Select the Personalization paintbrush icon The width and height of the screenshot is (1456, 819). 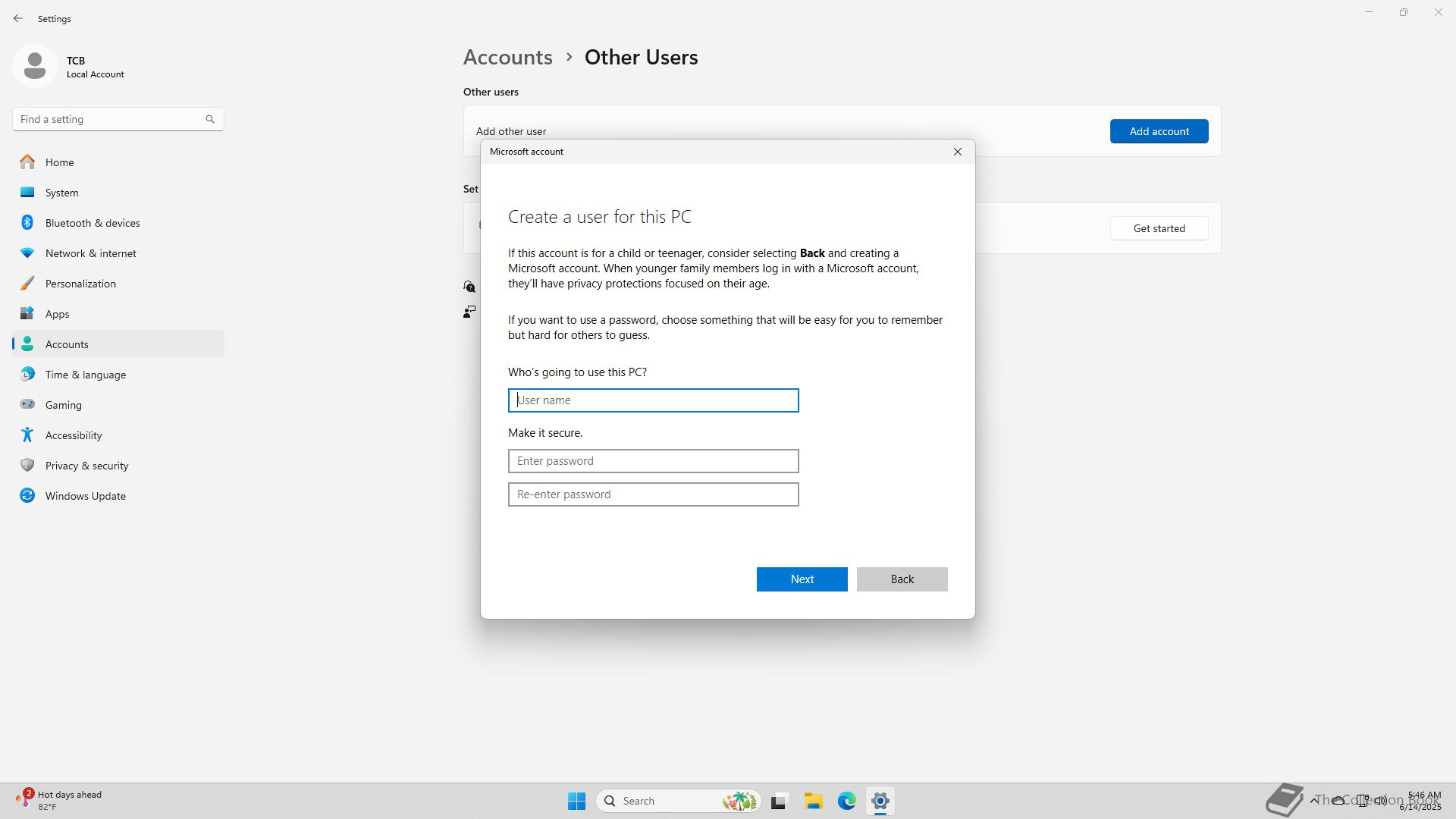[x=27, y=284]
